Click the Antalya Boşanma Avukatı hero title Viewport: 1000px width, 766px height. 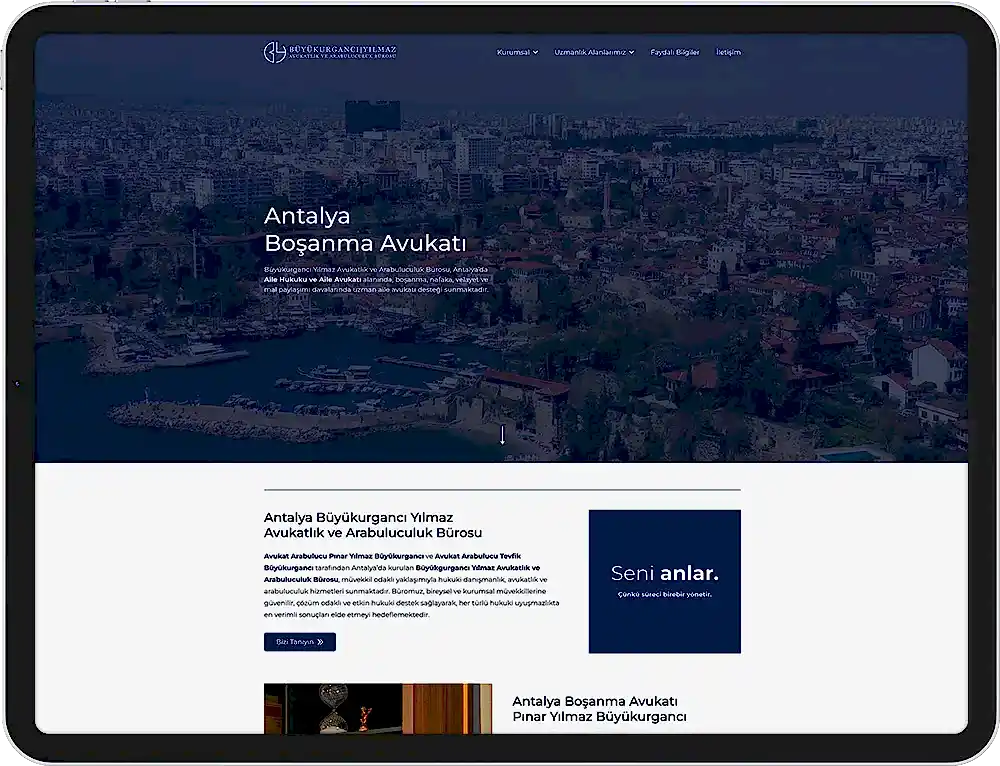click(x=365, y=229)
